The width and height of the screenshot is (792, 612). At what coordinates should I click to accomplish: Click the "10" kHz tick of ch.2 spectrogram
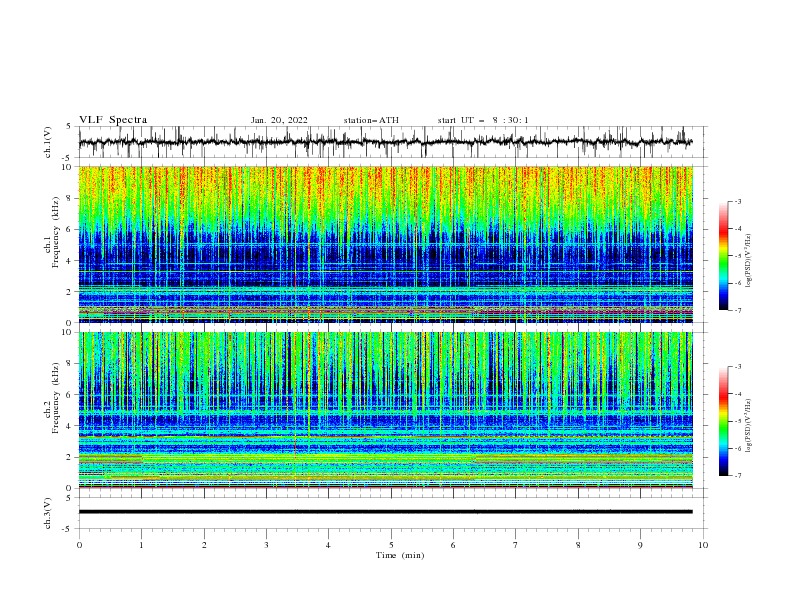coord(68,332)
